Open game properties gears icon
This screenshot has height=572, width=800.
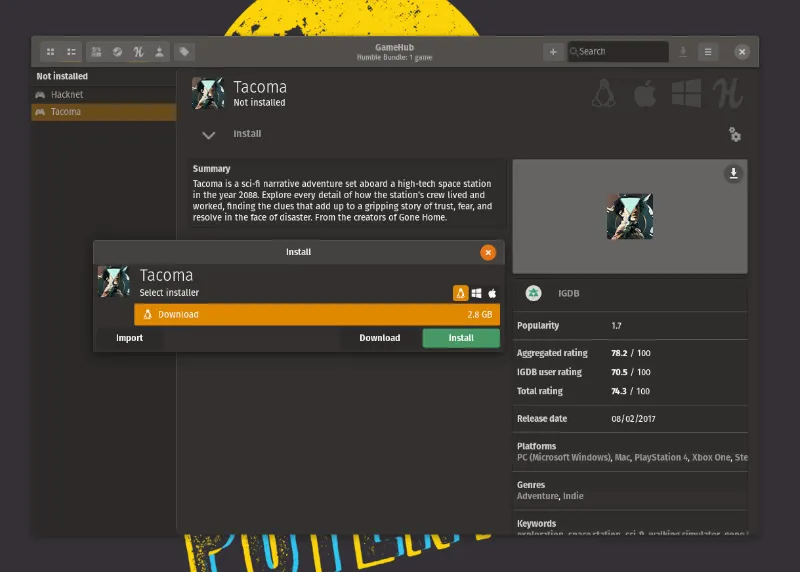tap(735, 135)
